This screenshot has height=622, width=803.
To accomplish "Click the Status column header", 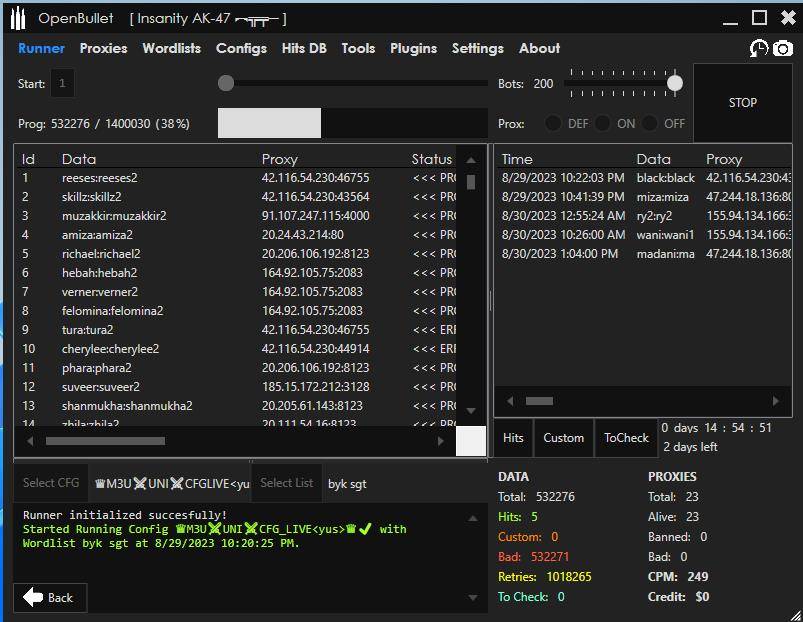I will point(431,159).
